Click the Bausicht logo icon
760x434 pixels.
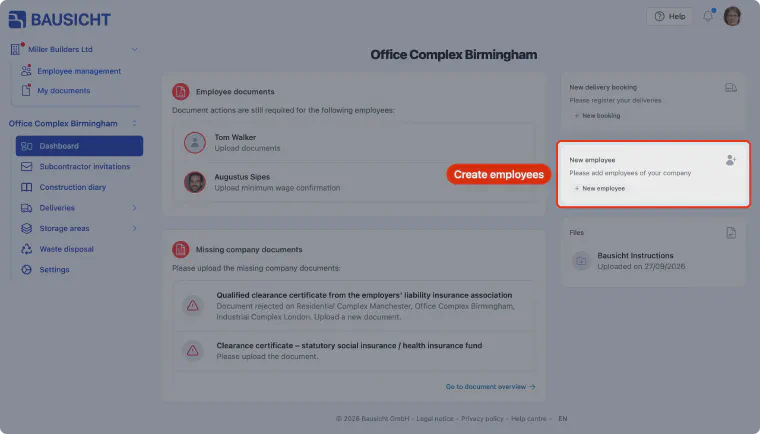pyautogui.click(x=17, y=19)
